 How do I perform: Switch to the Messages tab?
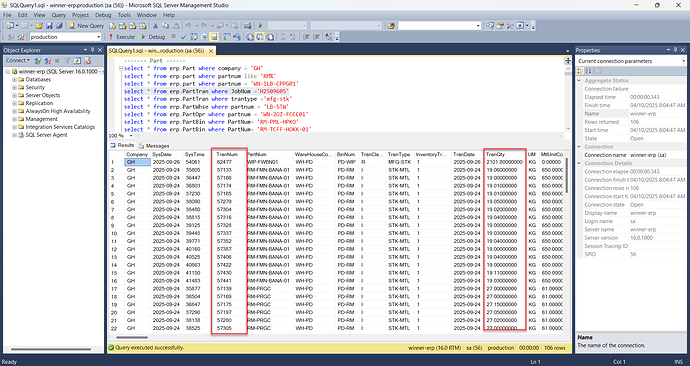click(x=154, y=146)
